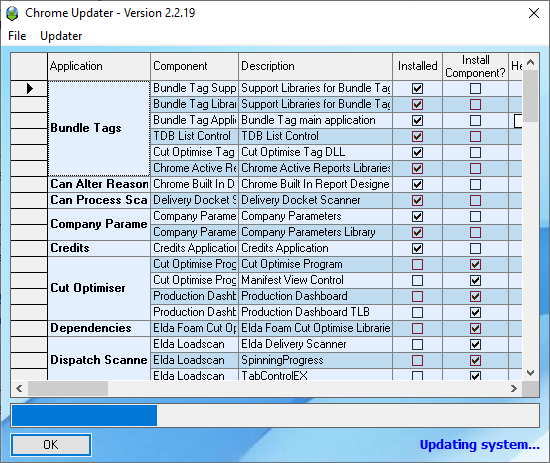The height and width of the screenshot is (463, 550).
Task: Click the vertical scrollbar thumb
Action: coord(530,96)
